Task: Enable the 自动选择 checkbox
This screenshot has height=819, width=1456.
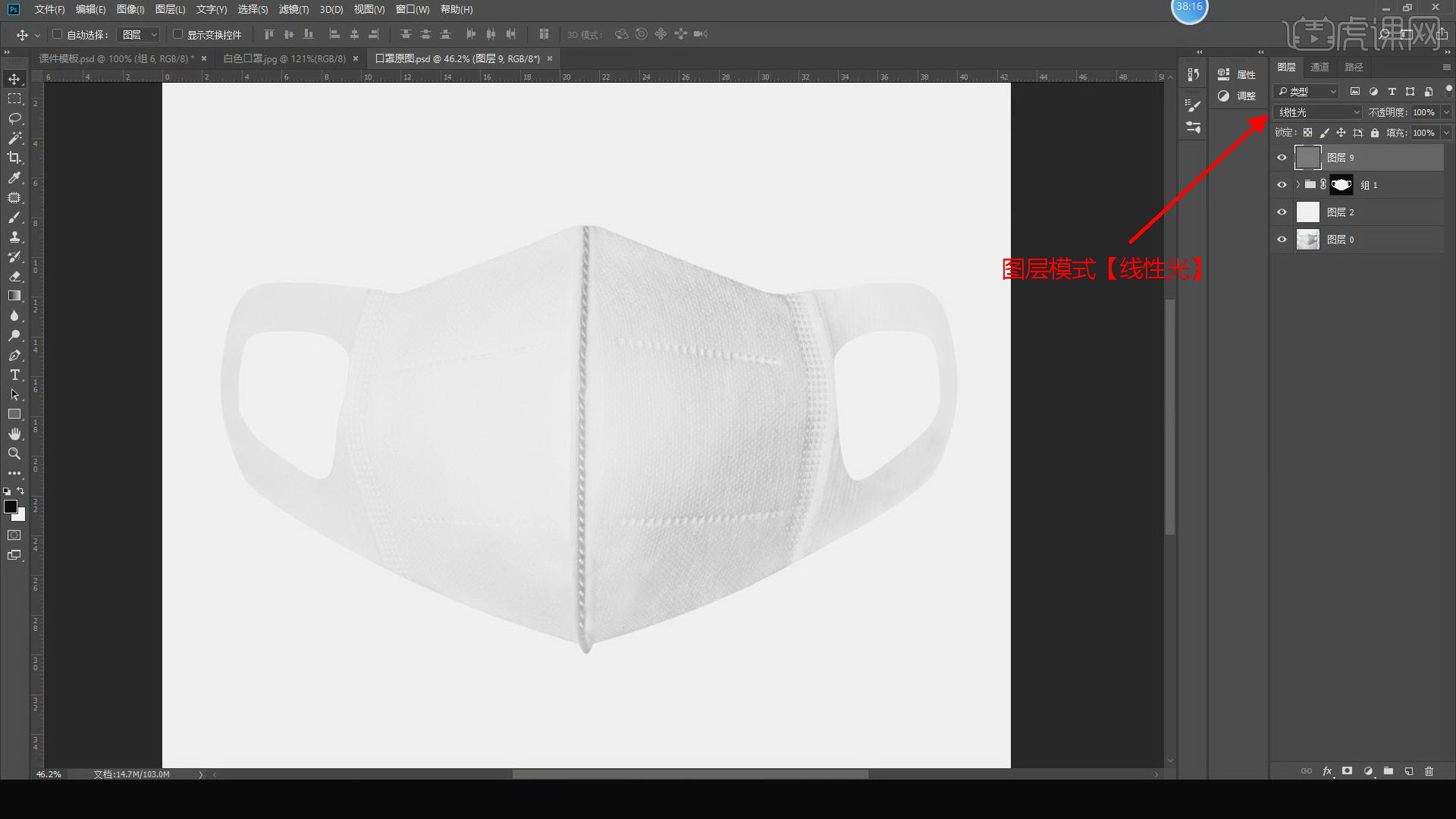Action: point(57,34)
